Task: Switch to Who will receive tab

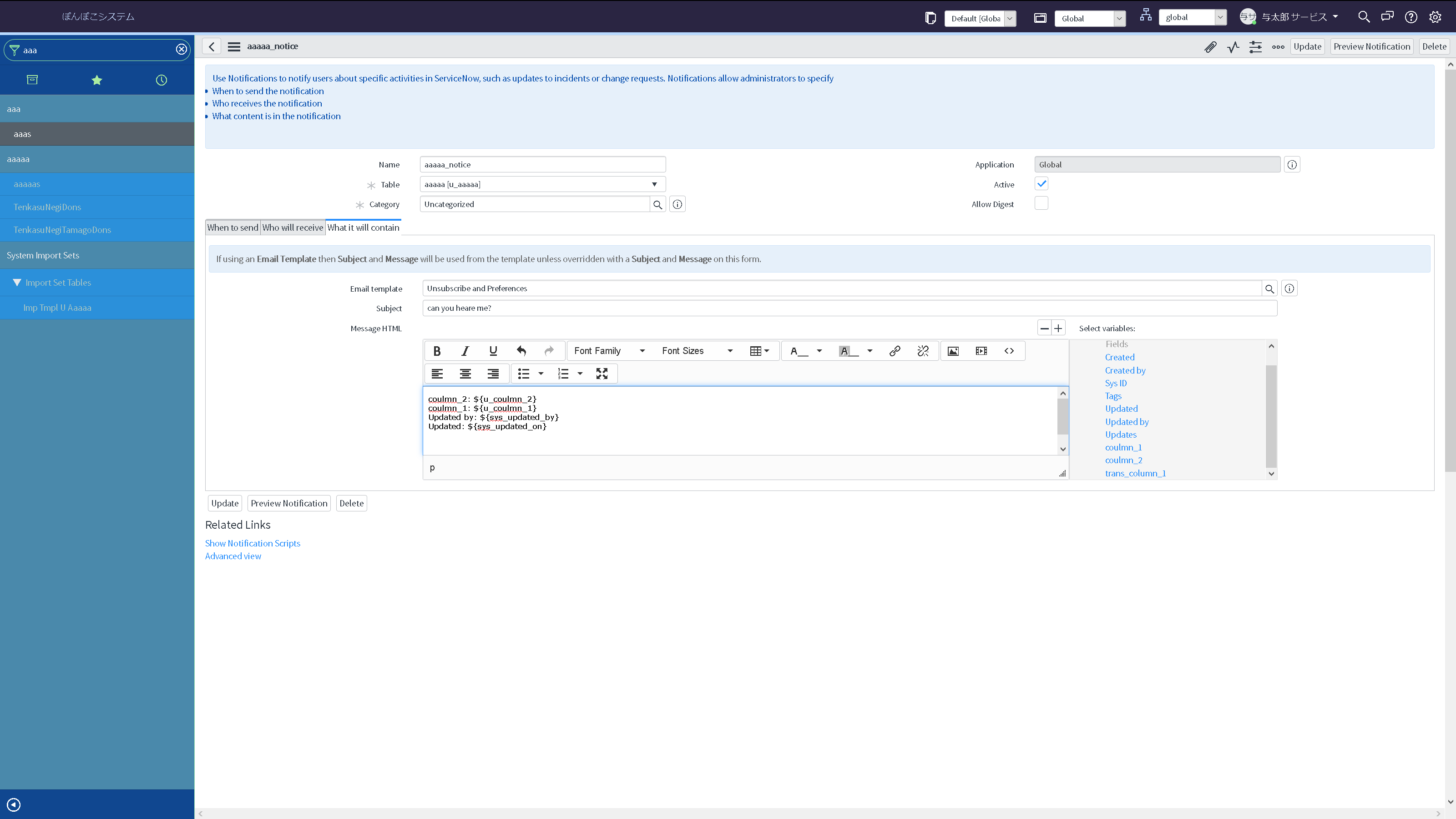Action: (x=292, y=228)
